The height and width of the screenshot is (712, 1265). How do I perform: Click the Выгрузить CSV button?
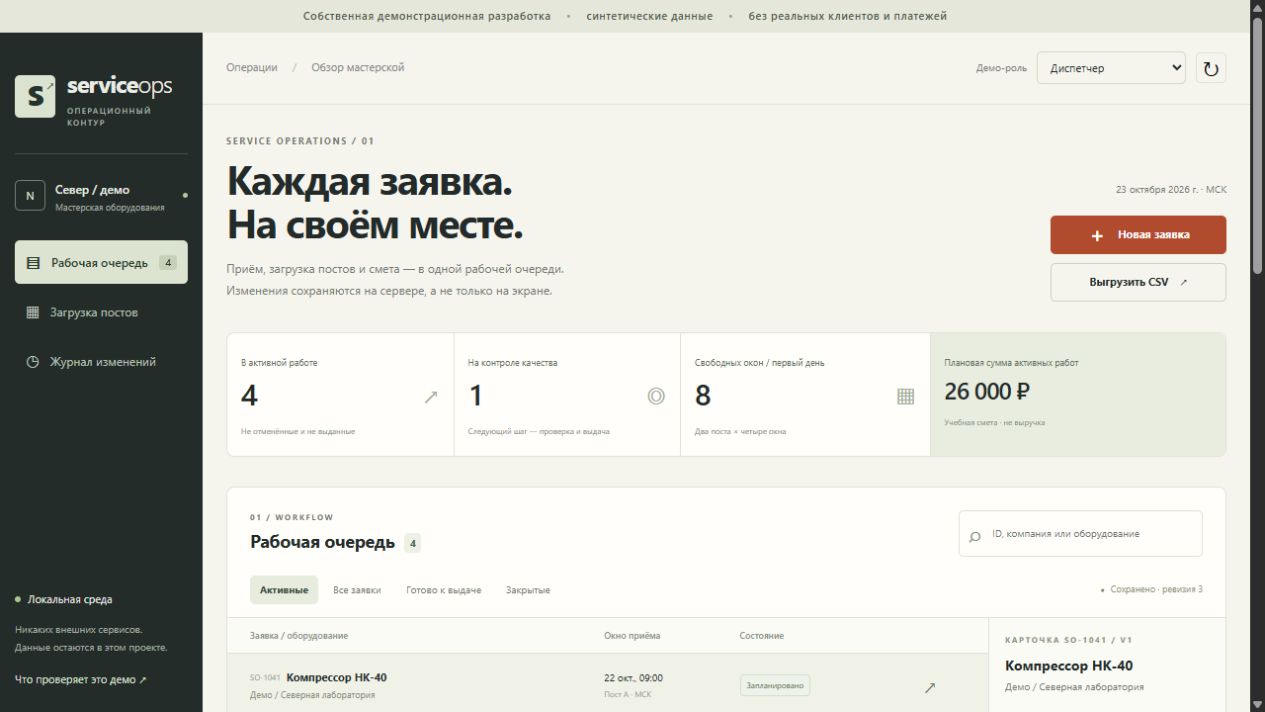point(1138,282)
